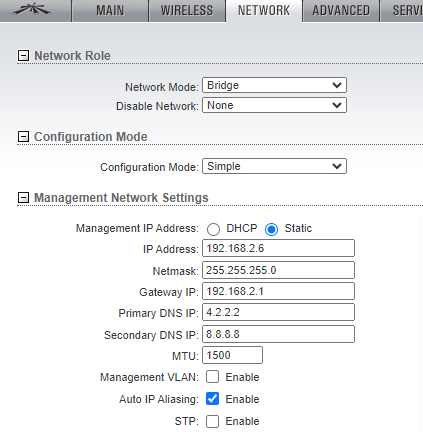Click the IP Address input field

pyautogui.click(x=278, y=248)
